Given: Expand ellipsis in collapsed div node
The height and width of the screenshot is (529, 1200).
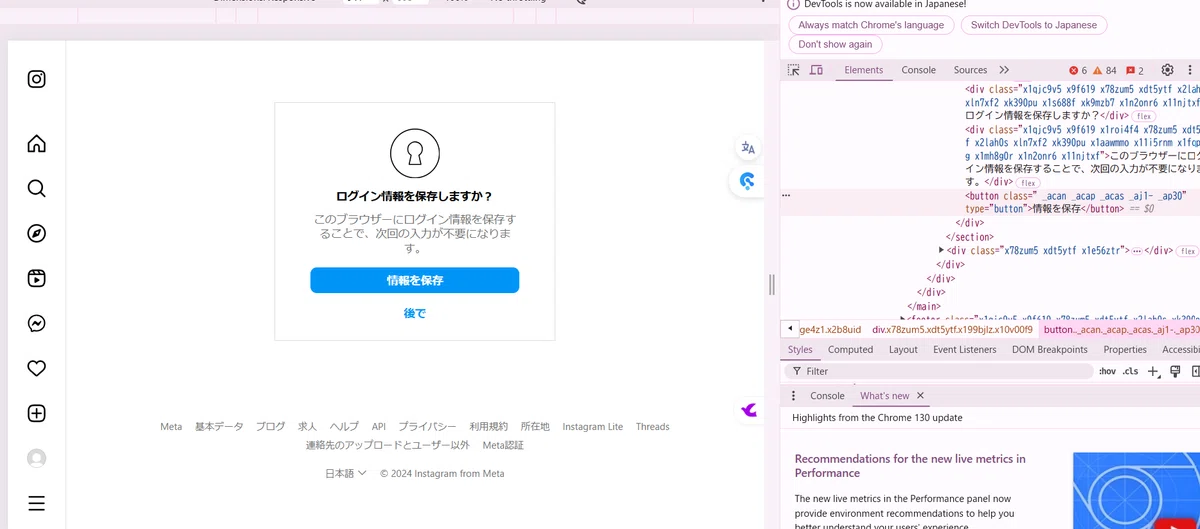Looking at the screenshot, I should [1137, 250].
